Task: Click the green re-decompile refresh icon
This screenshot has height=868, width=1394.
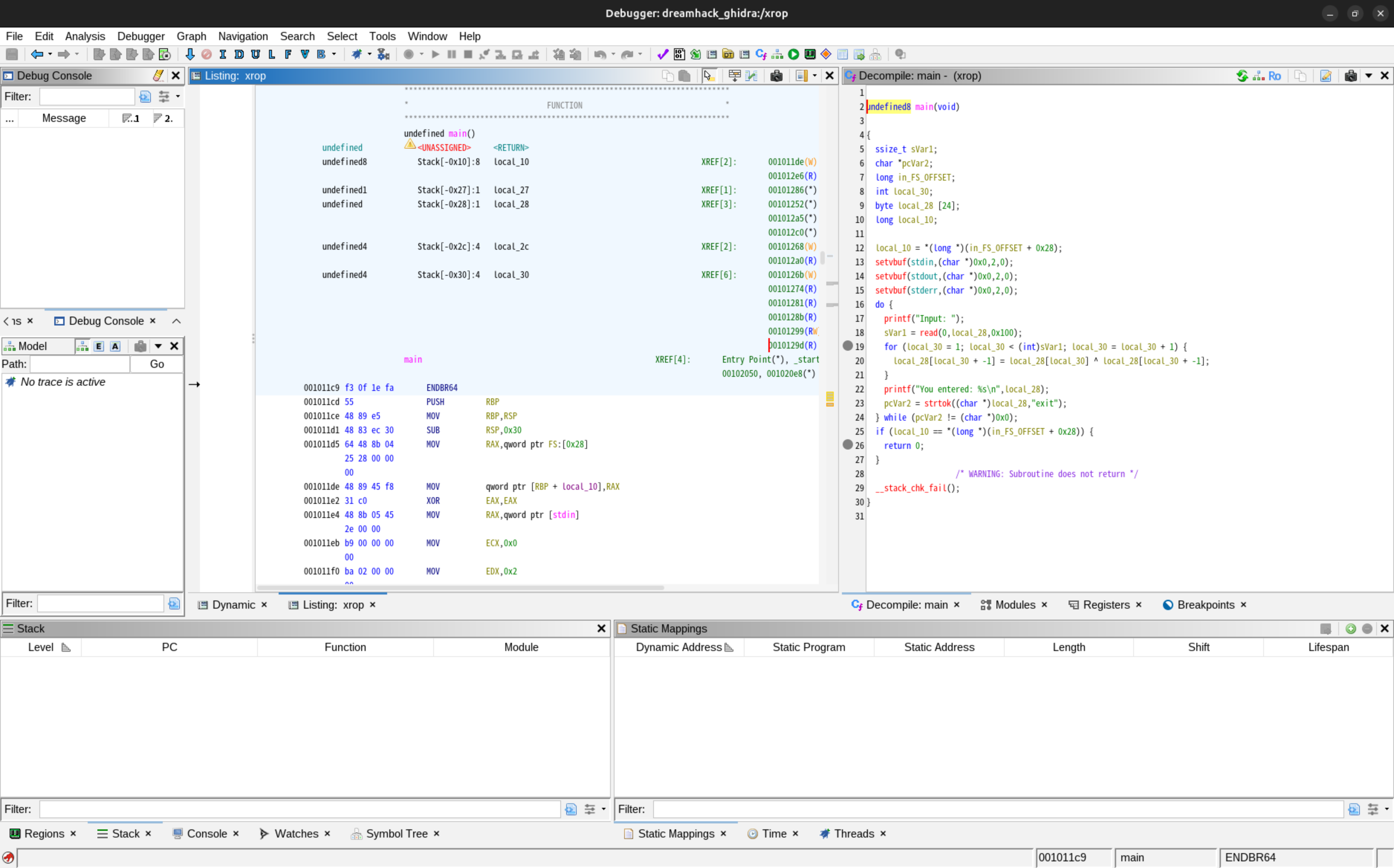Action: tap(1242, 76)
